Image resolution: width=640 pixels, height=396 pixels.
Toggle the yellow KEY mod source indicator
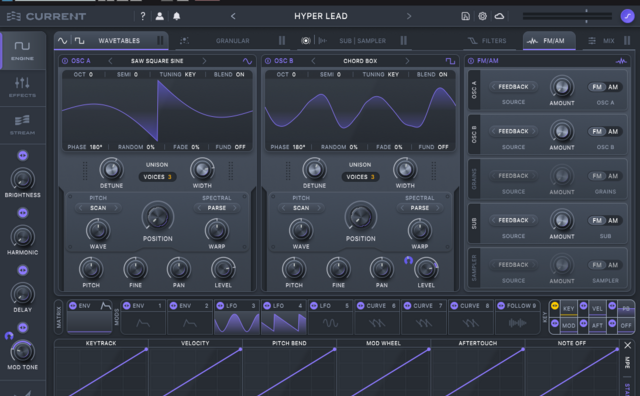coord(555,305)
